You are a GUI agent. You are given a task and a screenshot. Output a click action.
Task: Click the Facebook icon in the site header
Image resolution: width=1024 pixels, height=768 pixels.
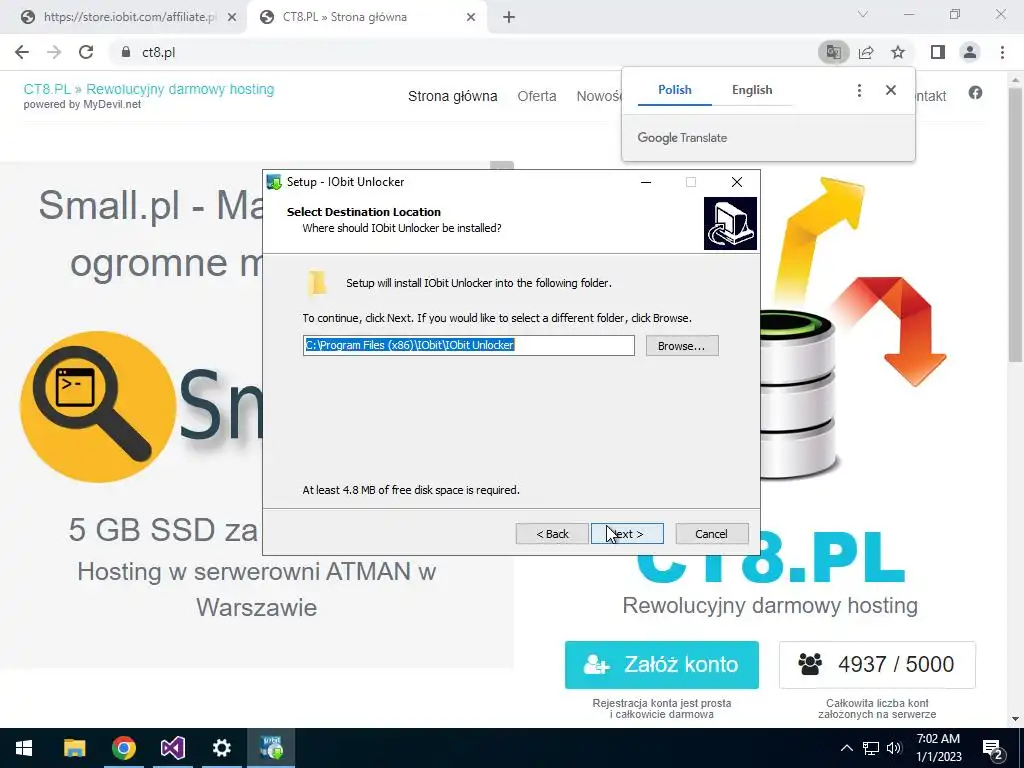[x=975, y=93]
